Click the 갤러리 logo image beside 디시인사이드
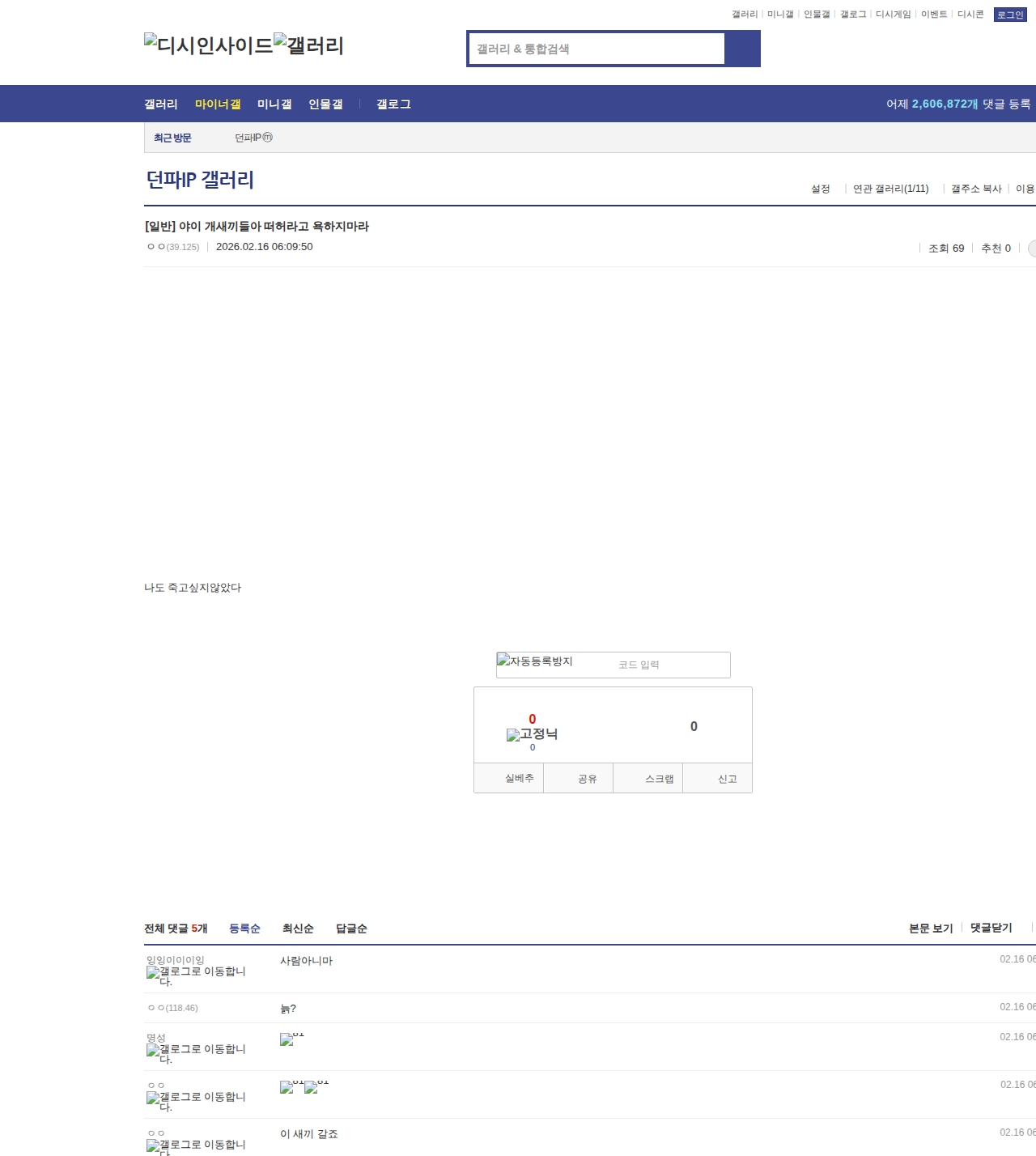 click(x=308, y=45)
